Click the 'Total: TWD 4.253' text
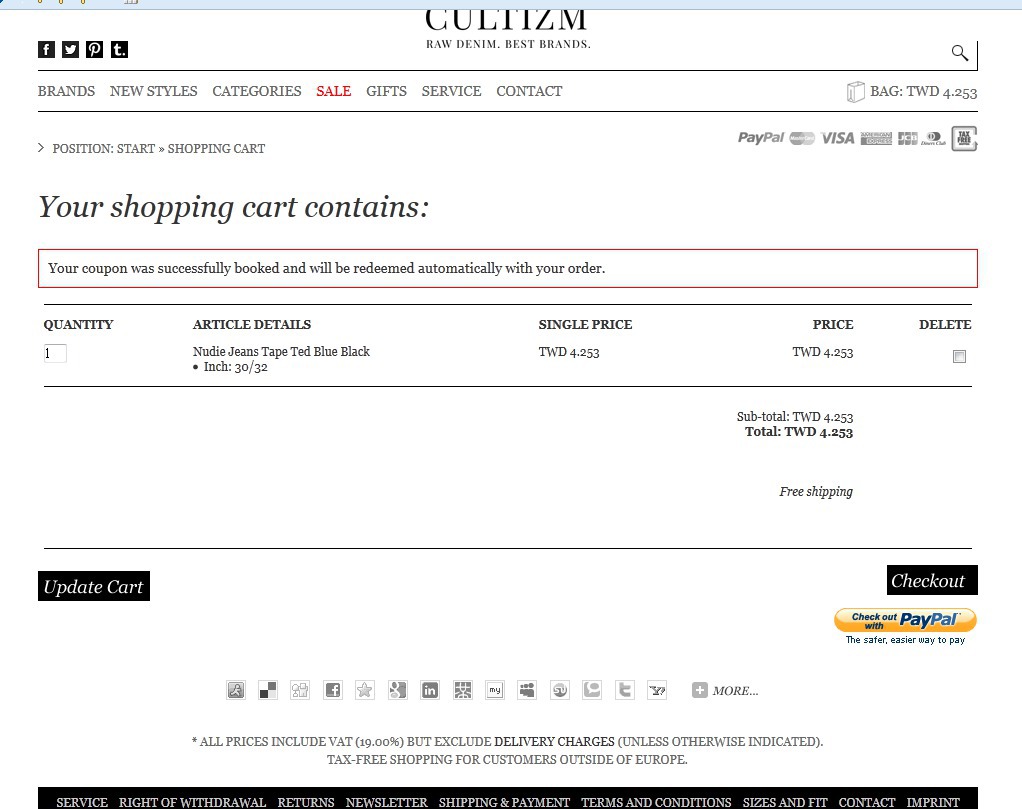Viewport: 1022px width, 809px height. [x=799, y=432]
